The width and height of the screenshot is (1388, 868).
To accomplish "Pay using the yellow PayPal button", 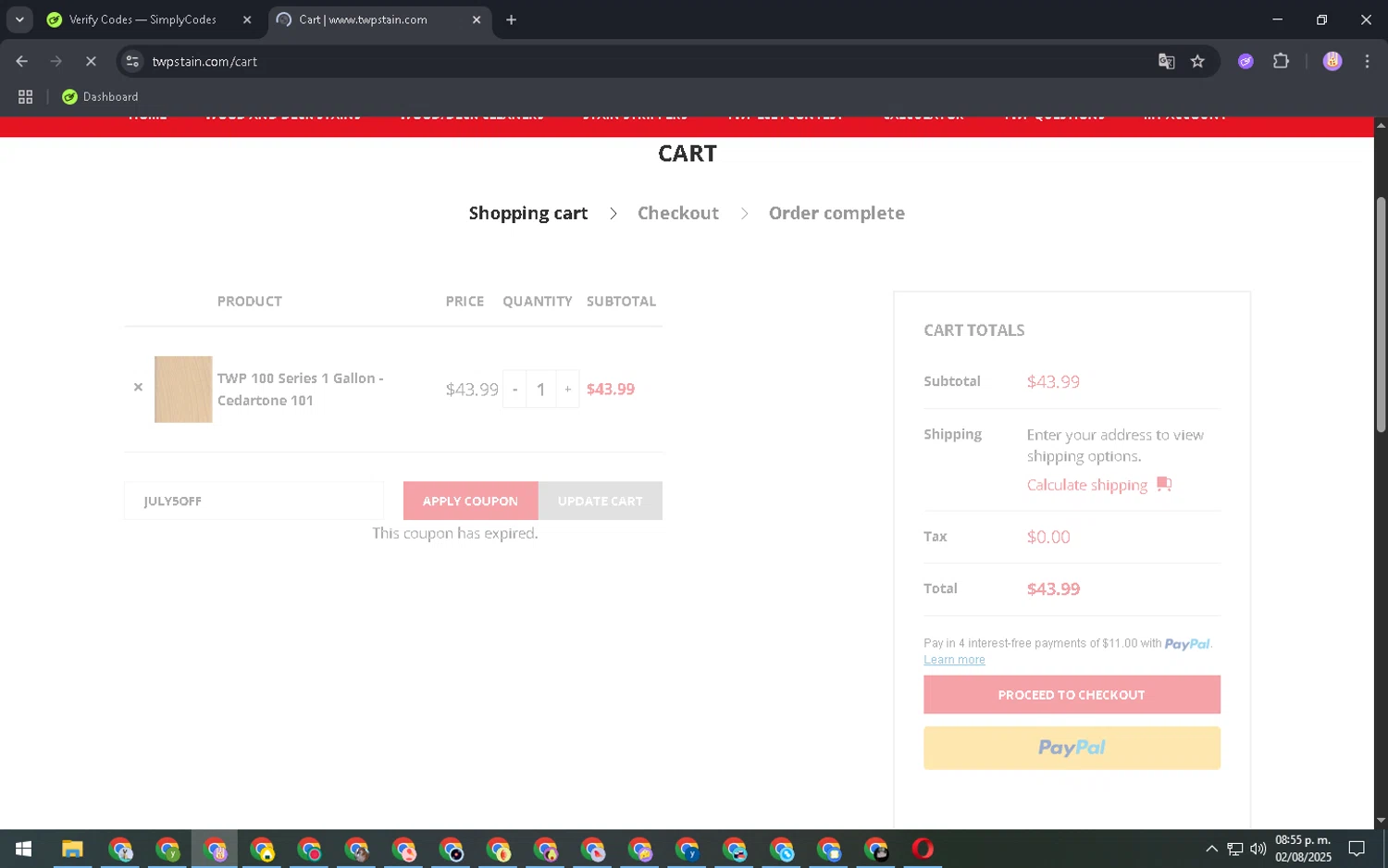I will [1072, 748].
